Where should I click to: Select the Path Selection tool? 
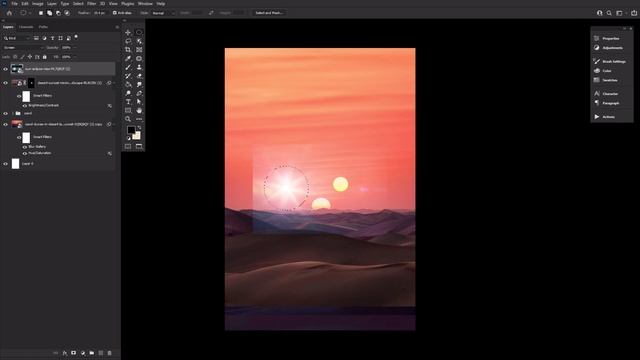click(x=139, y=102)
